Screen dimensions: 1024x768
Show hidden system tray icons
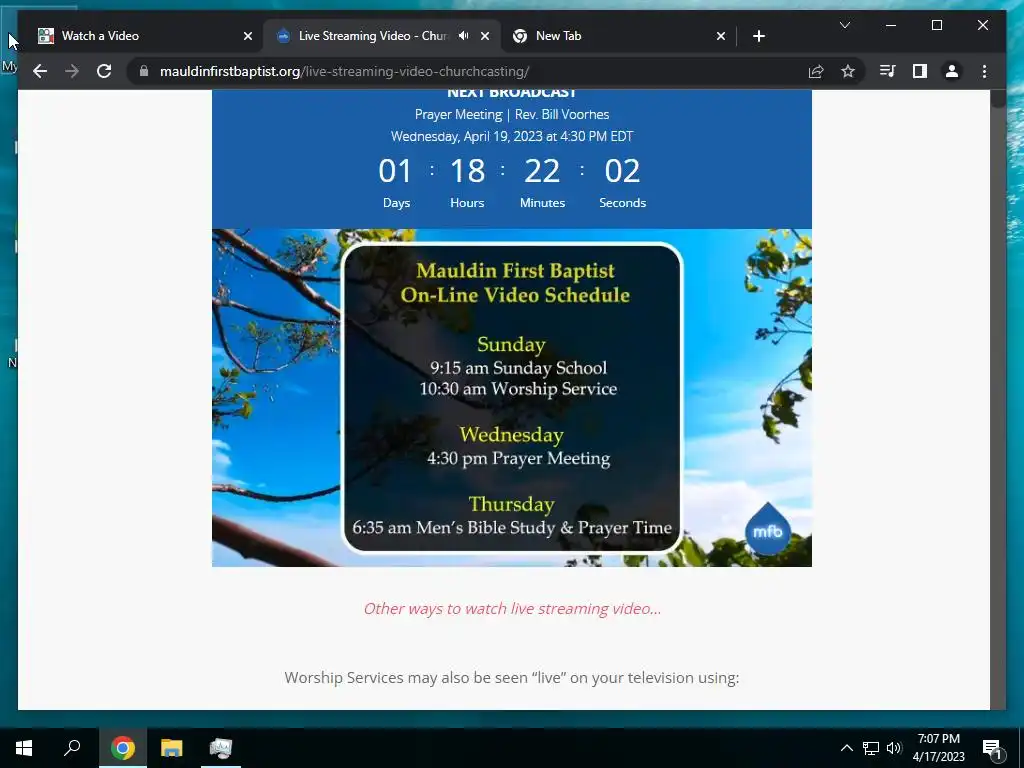(846, 748)
